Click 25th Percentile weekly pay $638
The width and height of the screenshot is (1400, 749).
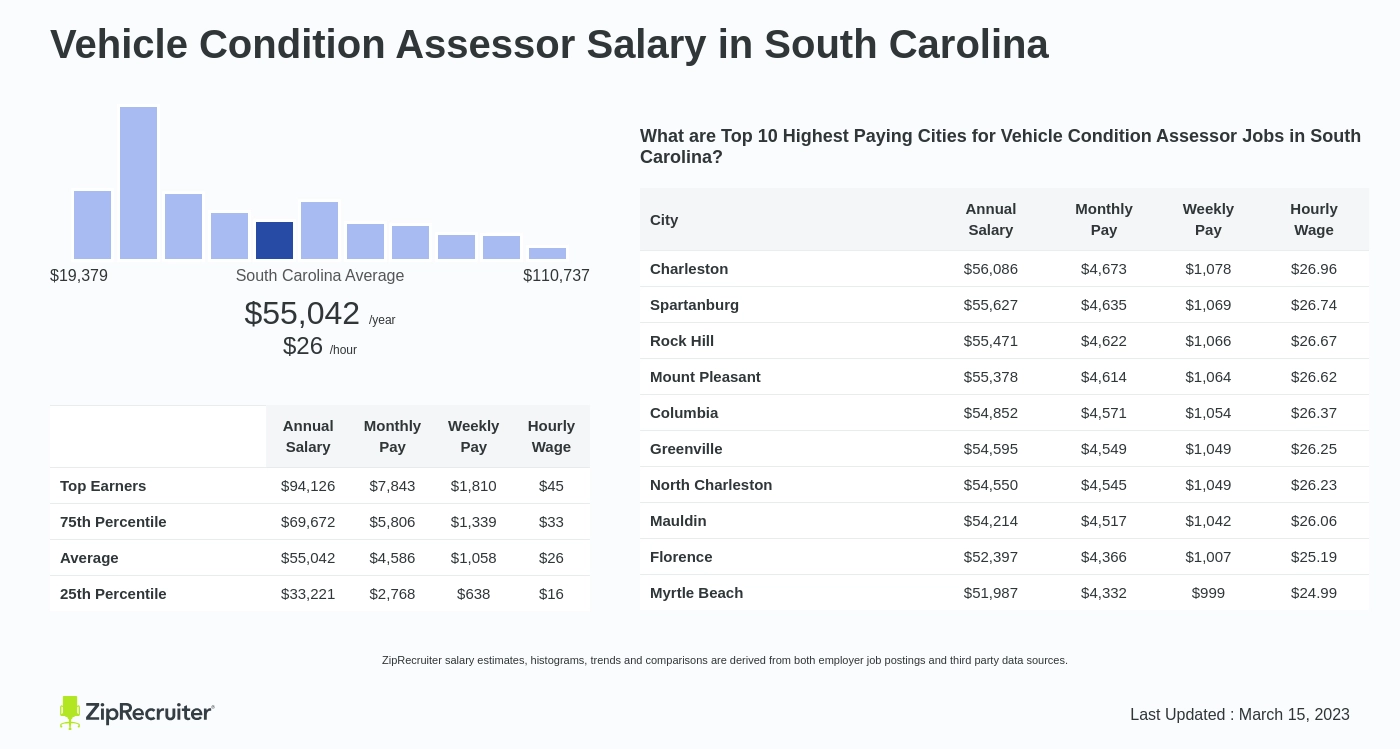click(x=473, y=594)
